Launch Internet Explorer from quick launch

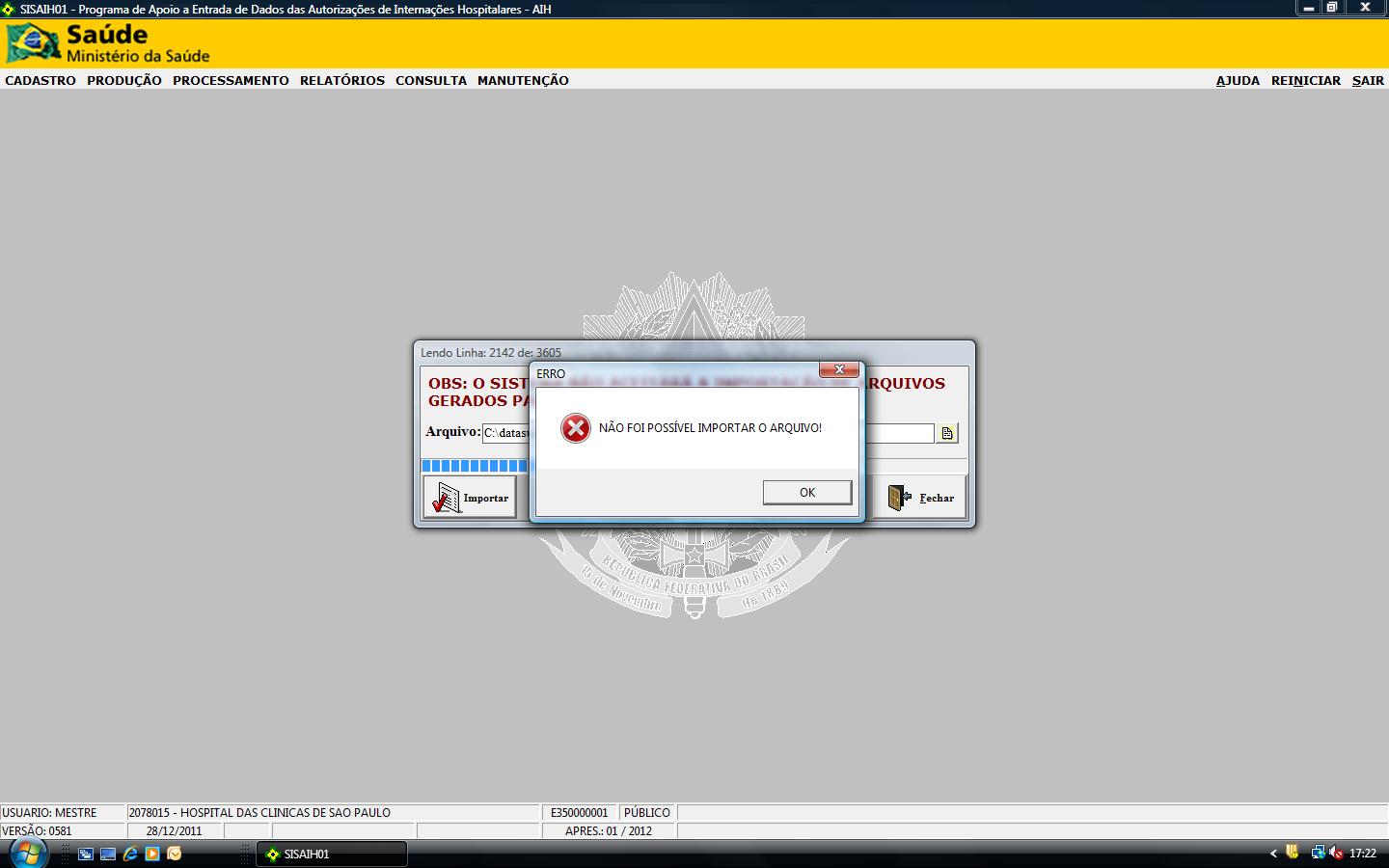130,854
